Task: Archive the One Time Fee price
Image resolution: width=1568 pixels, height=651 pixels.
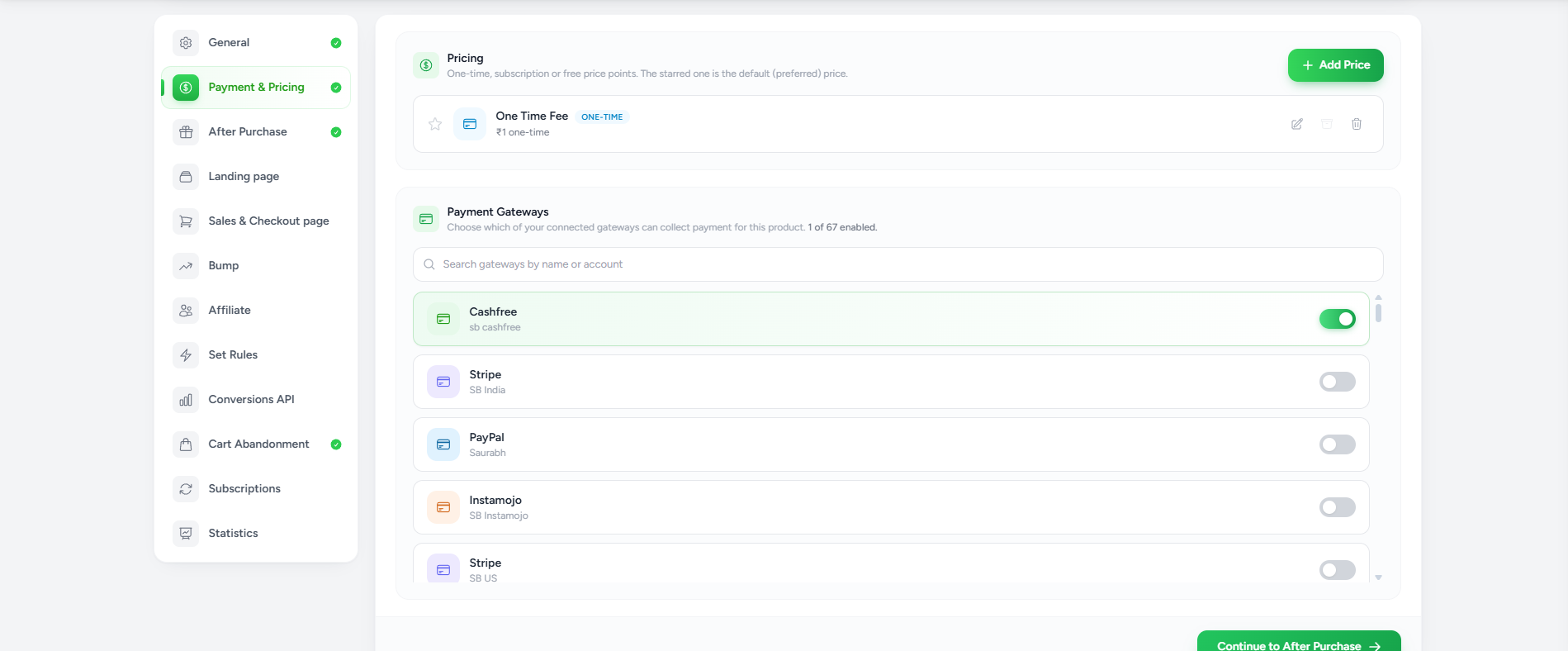Action: point(1327,124)
